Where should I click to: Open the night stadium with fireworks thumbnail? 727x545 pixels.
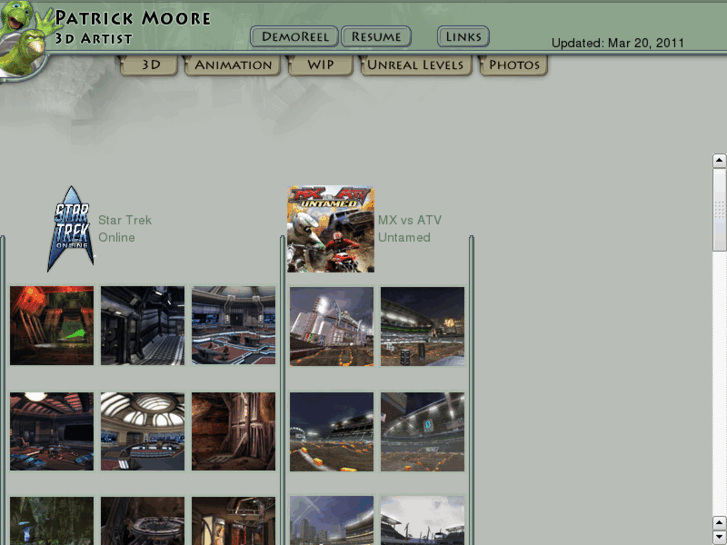tap(422, 327)
